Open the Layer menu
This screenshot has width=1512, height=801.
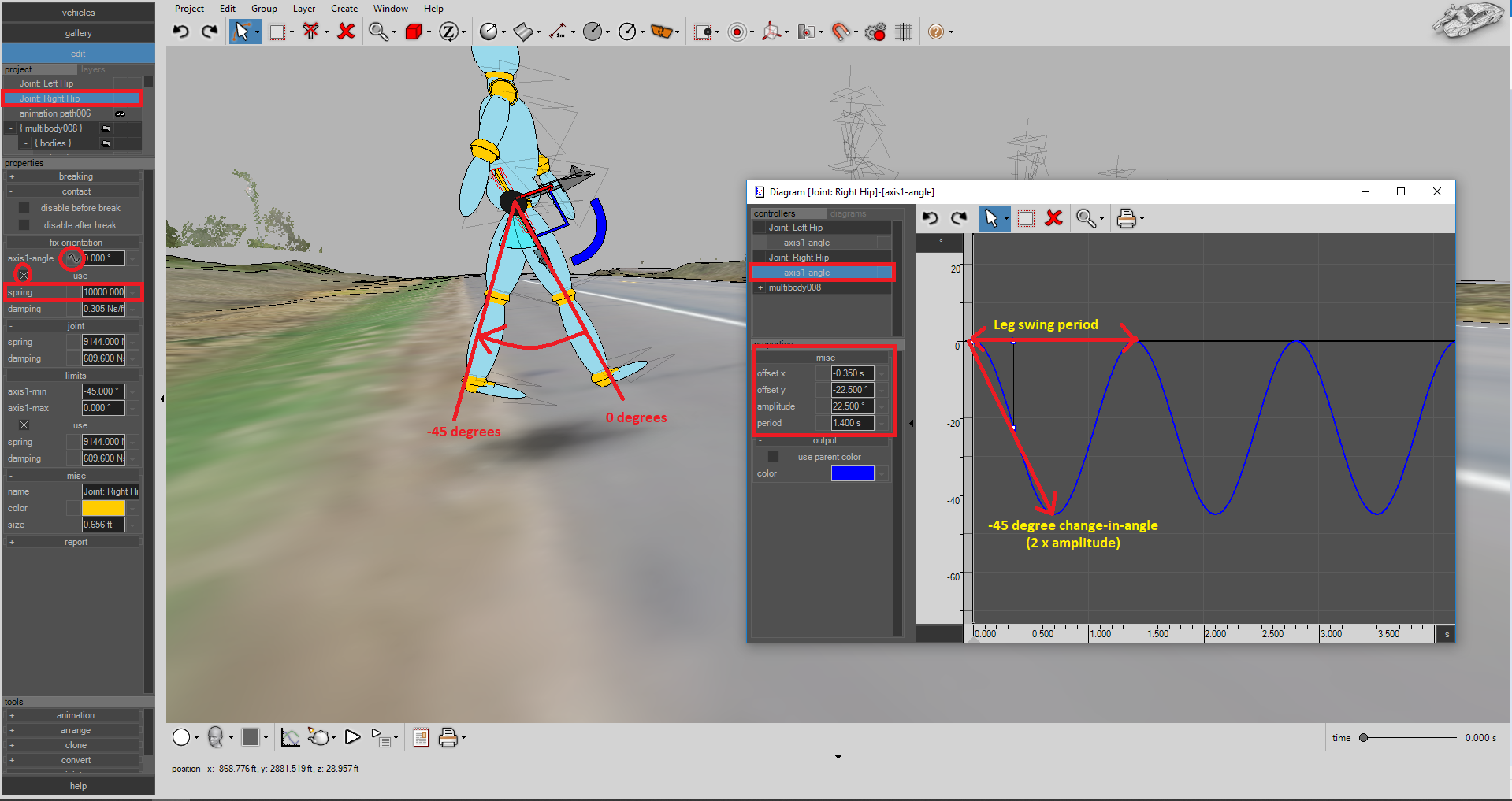304,9
